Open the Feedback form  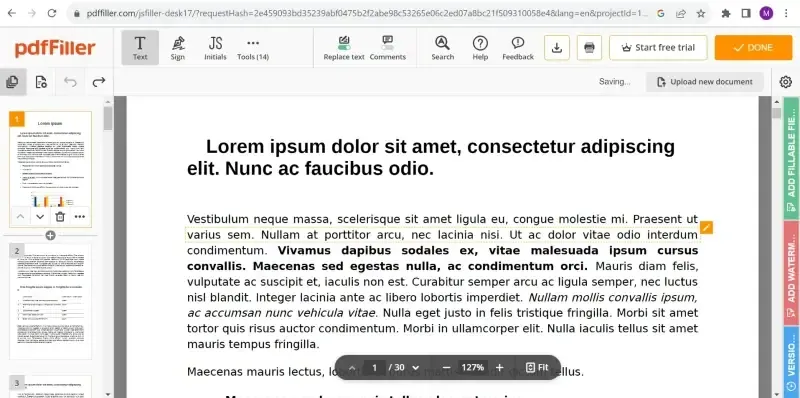518,47
